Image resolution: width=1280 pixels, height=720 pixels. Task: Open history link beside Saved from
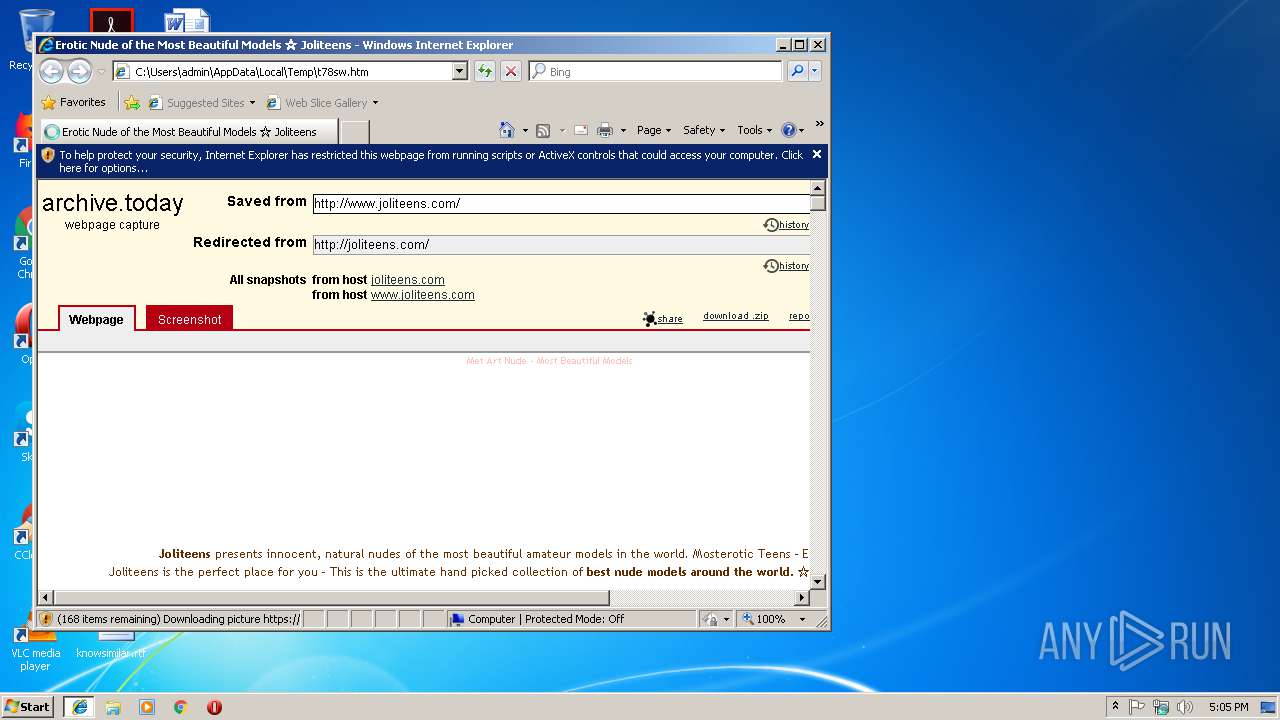pyautogui.click(x=786, y=225)
